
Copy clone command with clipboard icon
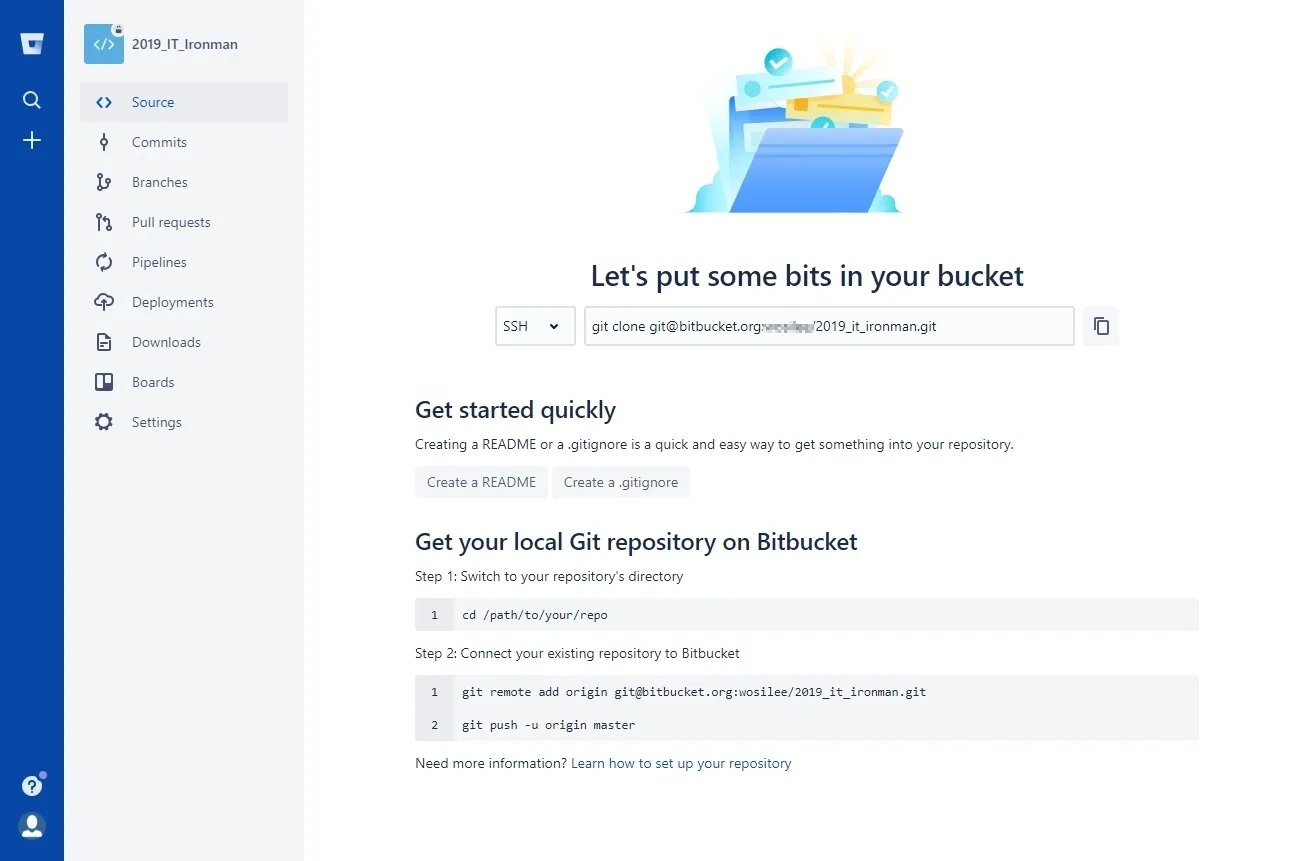coord(1101,326)
